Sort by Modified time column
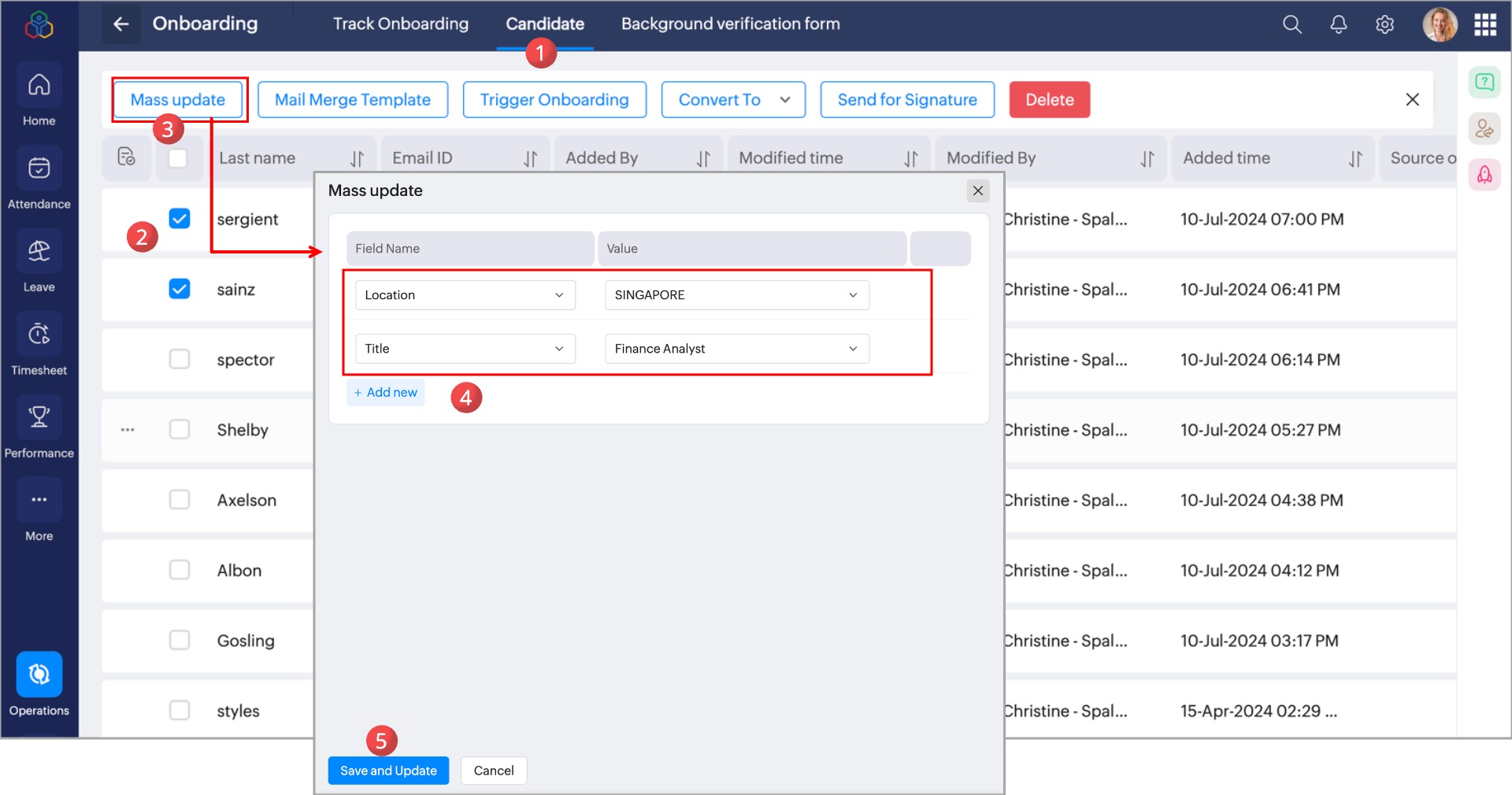The width and height of the screenshot is (1512, 795). tap(911, 158)
